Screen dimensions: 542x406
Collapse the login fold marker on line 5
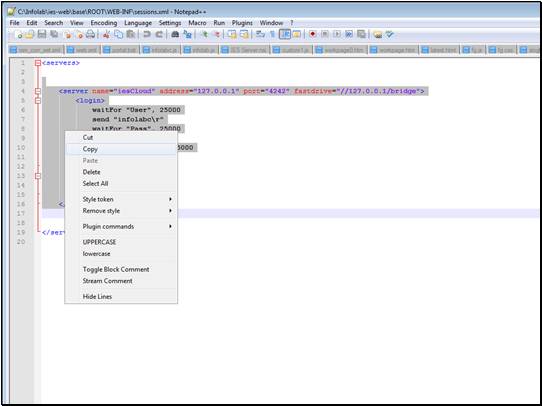[38, 101]
